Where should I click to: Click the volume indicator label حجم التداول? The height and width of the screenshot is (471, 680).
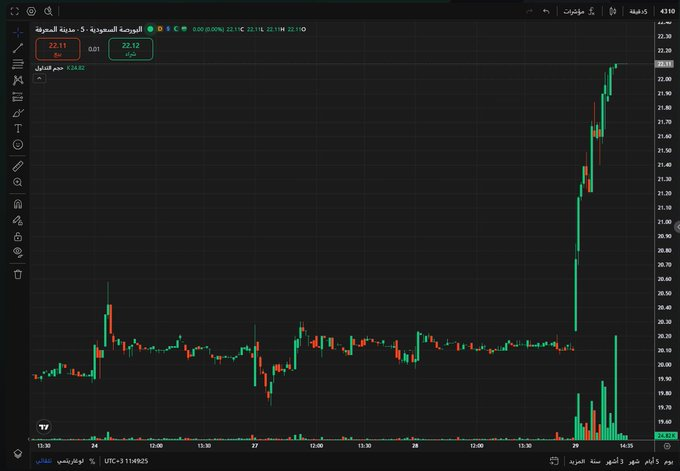49,68
